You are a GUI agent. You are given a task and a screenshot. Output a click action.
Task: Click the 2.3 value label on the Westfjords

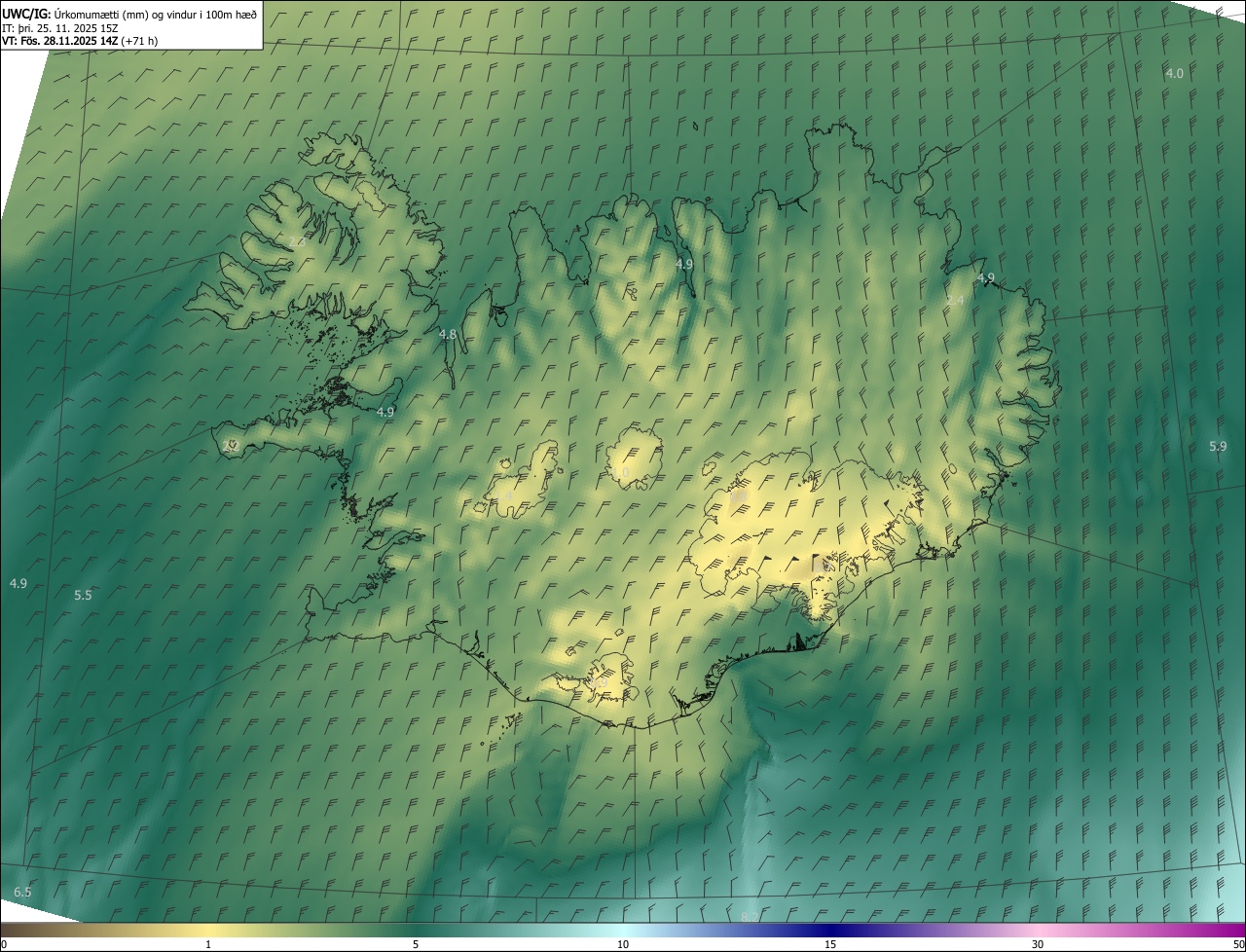[297, 241]
